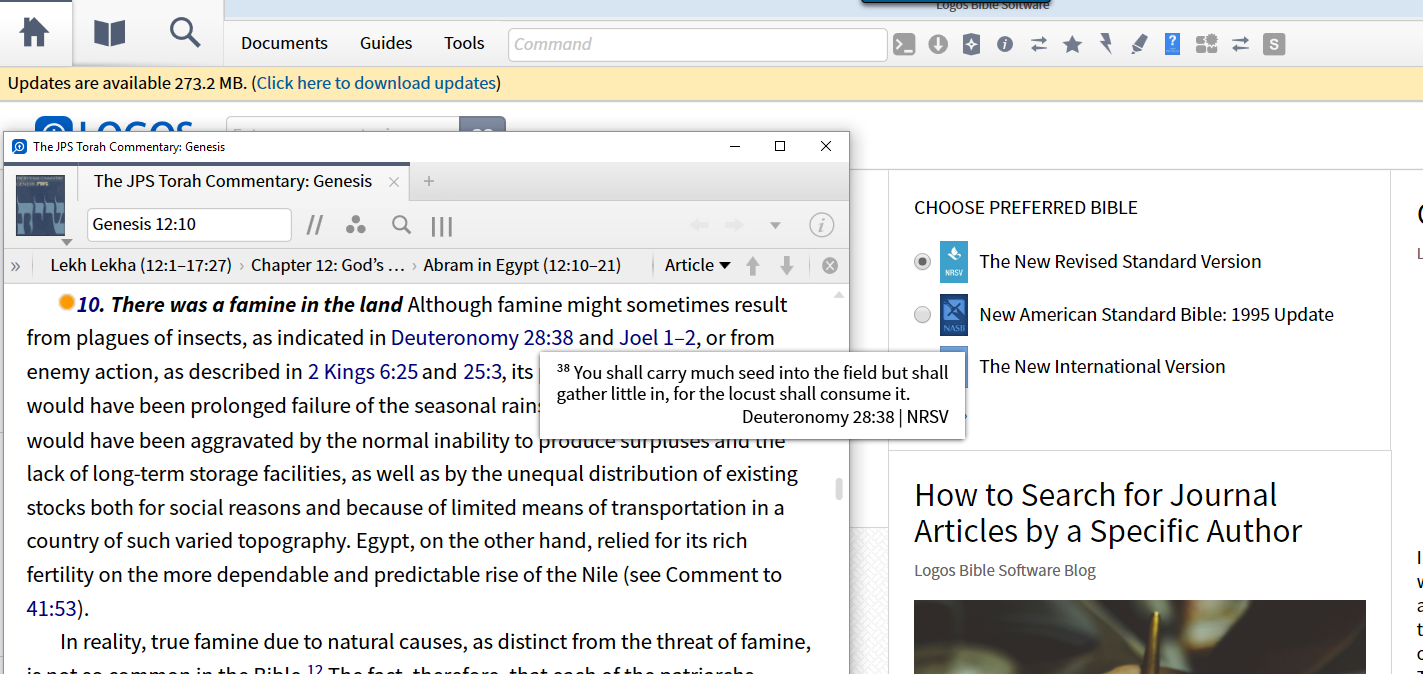Expand table of contents double chevron
Screen dimensions: 1423x674
tap(16, 266)
